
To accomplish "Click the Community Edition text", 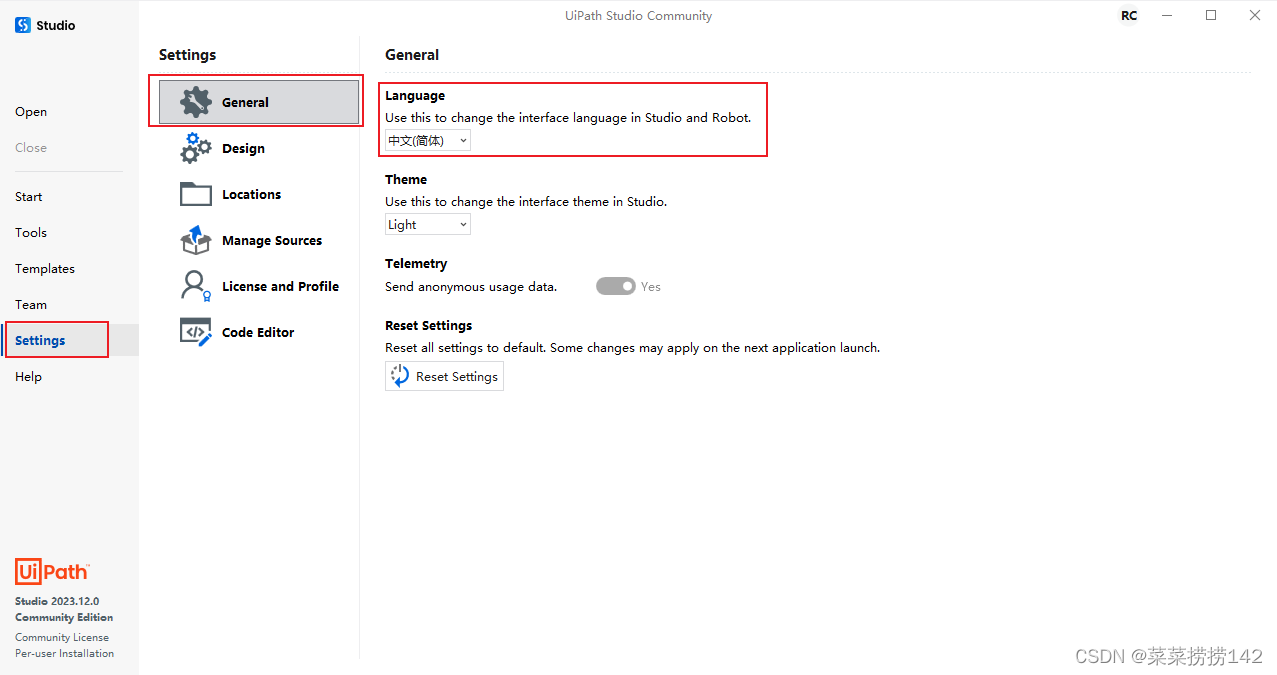I will (64, 618).
